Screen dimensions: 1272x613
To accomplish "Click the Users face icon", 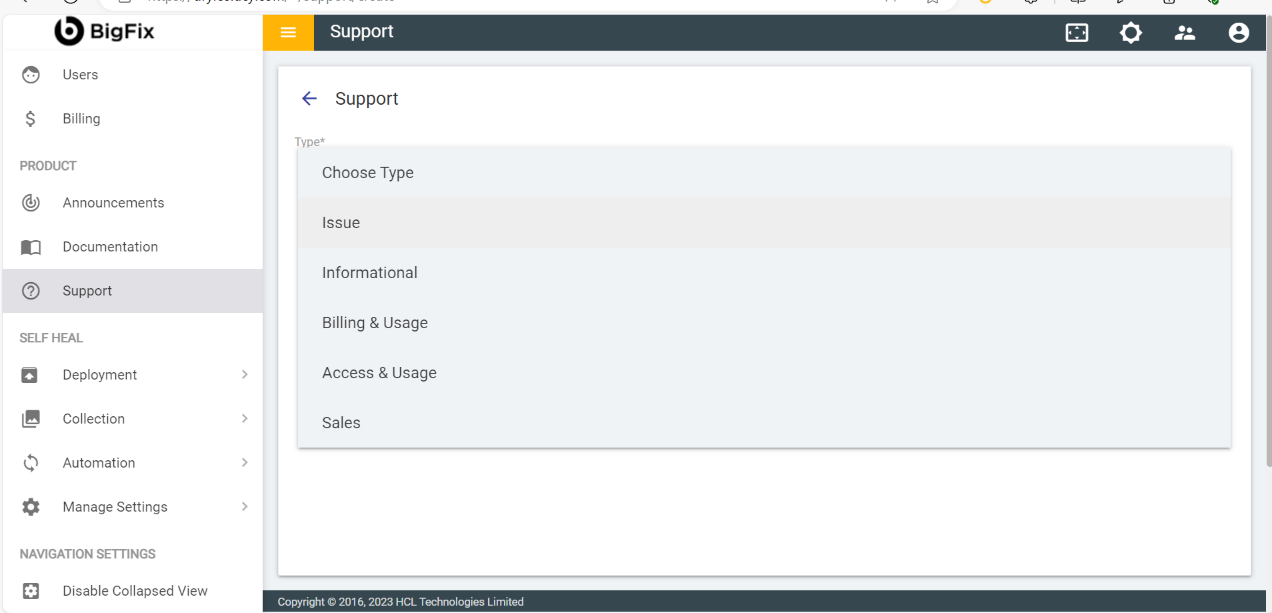I will pos(31,75).
